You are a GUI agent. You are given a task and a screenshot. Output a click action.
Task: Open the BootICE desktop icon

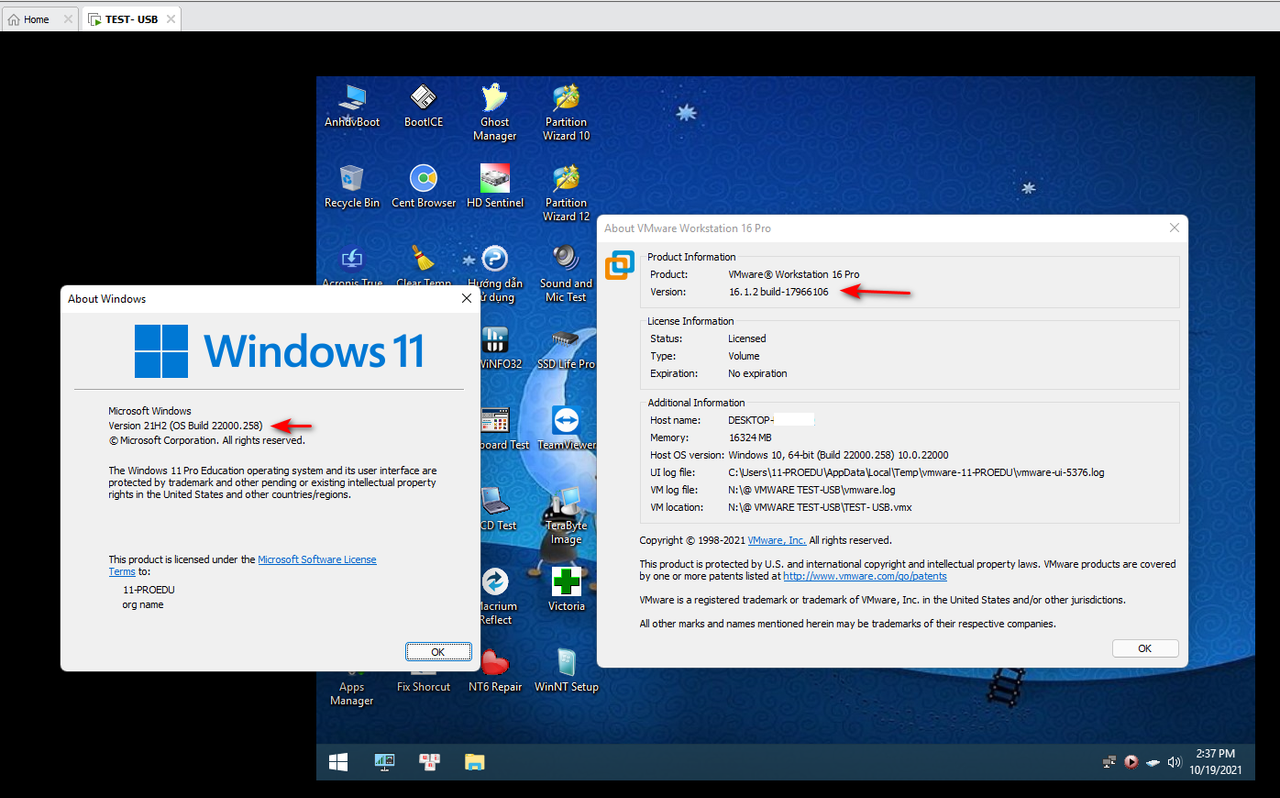423,107
